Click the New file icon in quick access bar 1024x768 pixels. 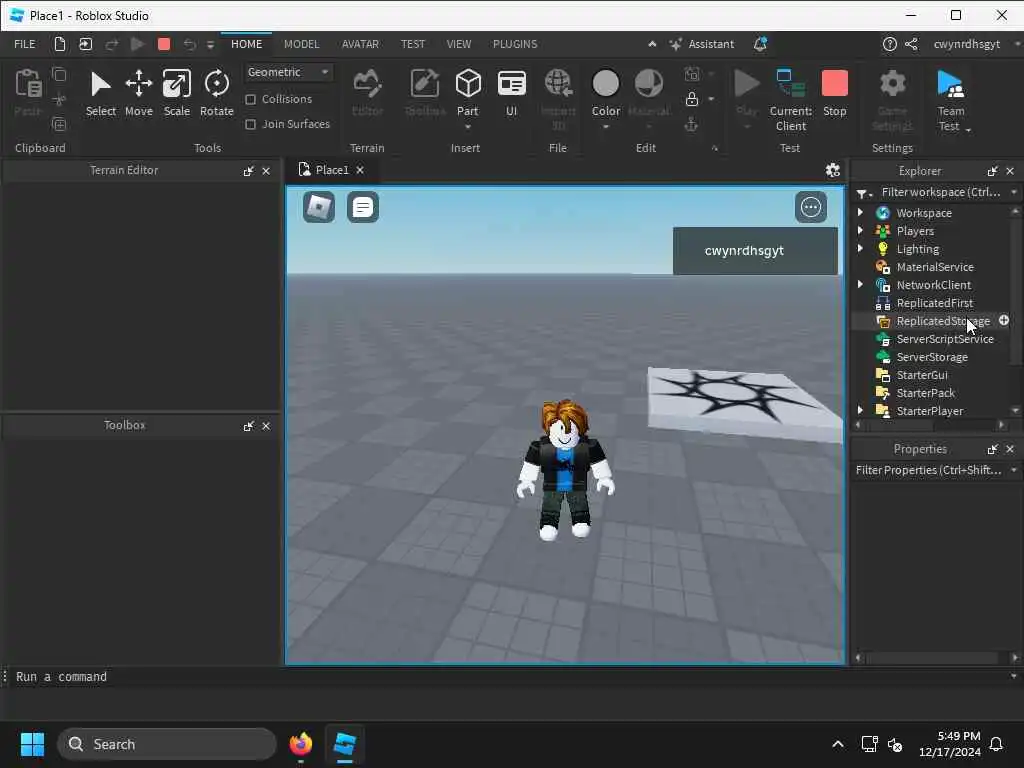coord(59,44)
